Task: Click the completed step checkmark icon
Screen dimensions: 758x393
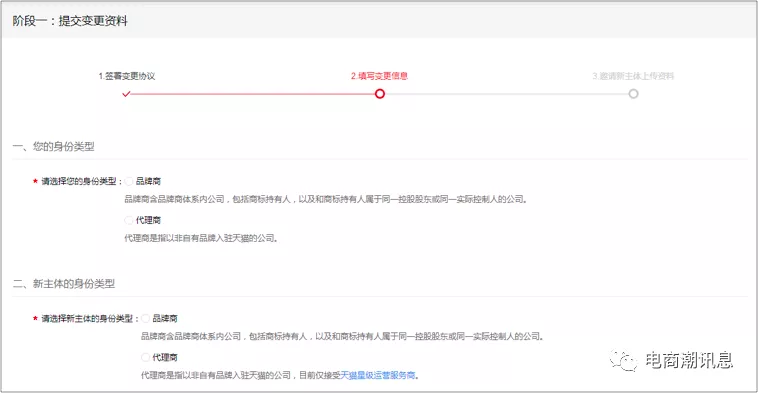Action: click(126, 94)
